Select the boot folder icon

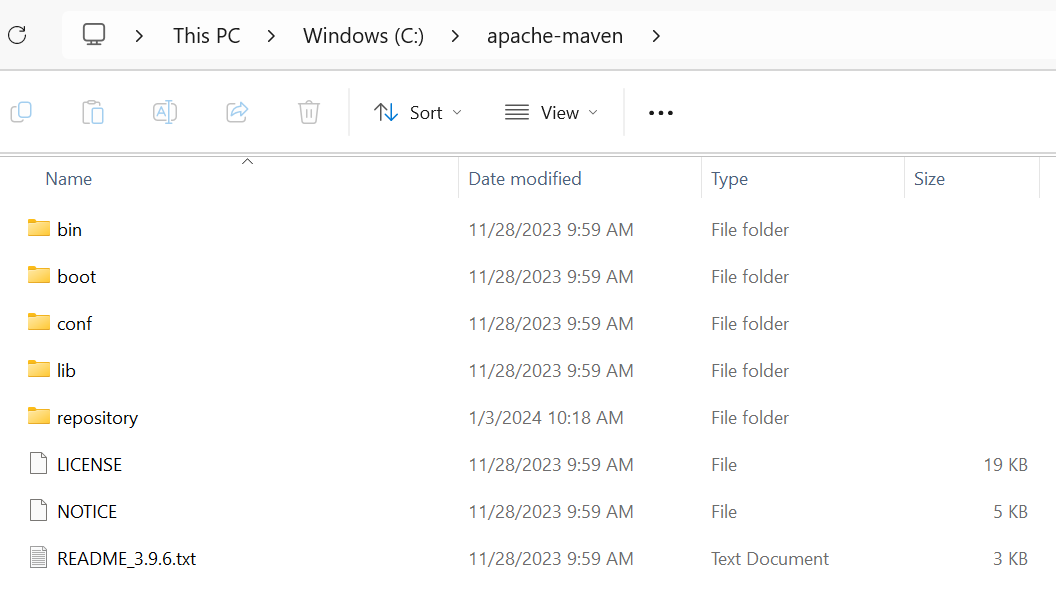coord(39,275)
